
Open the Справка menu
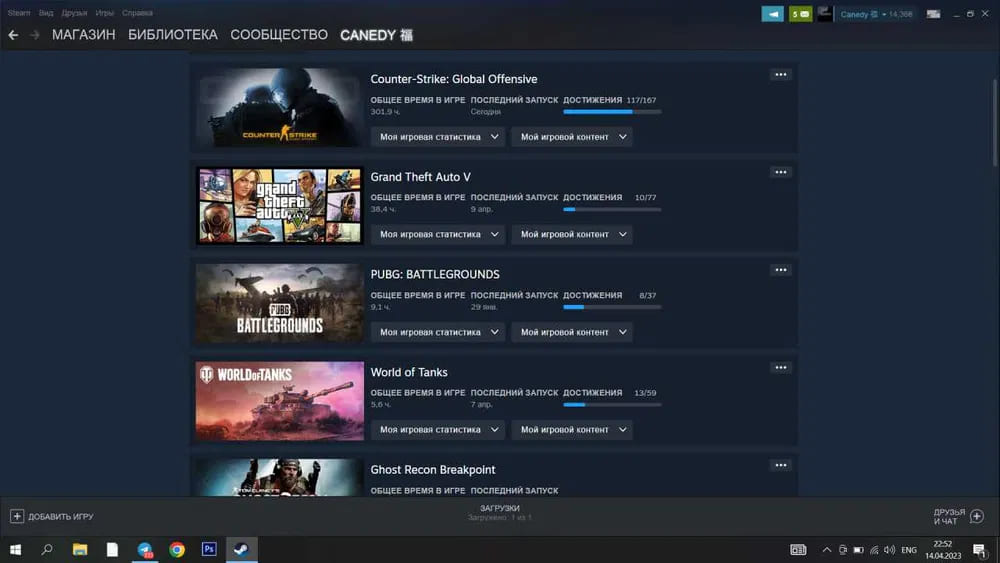pyautogui.click(x=137, y=13)
